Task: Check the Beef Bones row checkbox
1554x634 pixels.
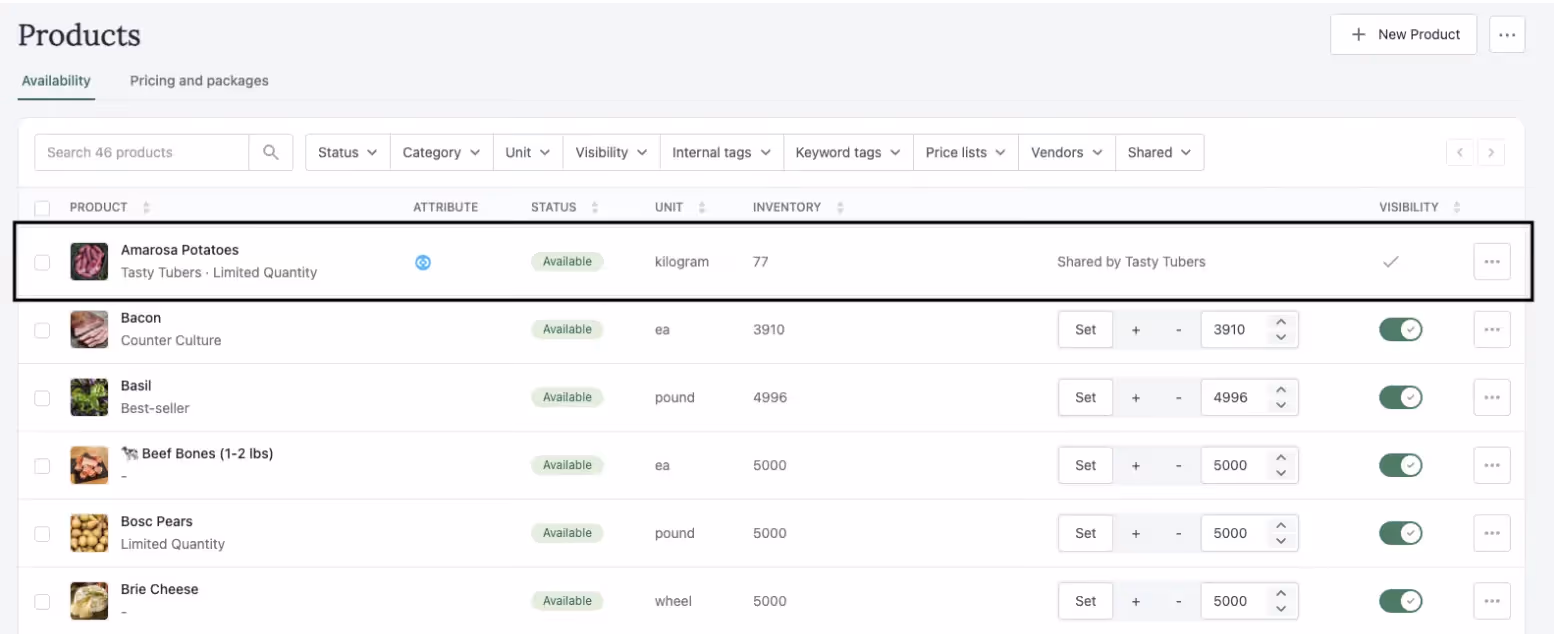Action: pyautogui.click(x=42, y=466)
